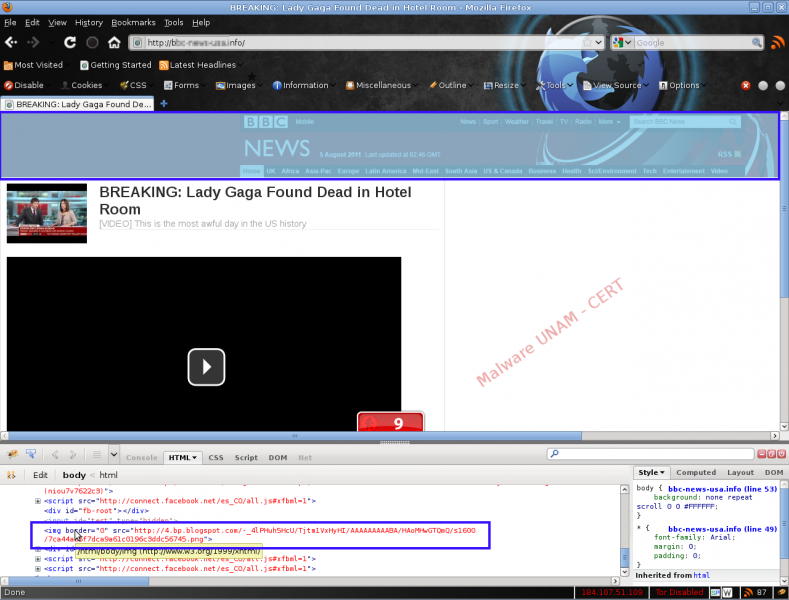Click the IP address 184.107.51.109 in status bar

click(612, 592)
